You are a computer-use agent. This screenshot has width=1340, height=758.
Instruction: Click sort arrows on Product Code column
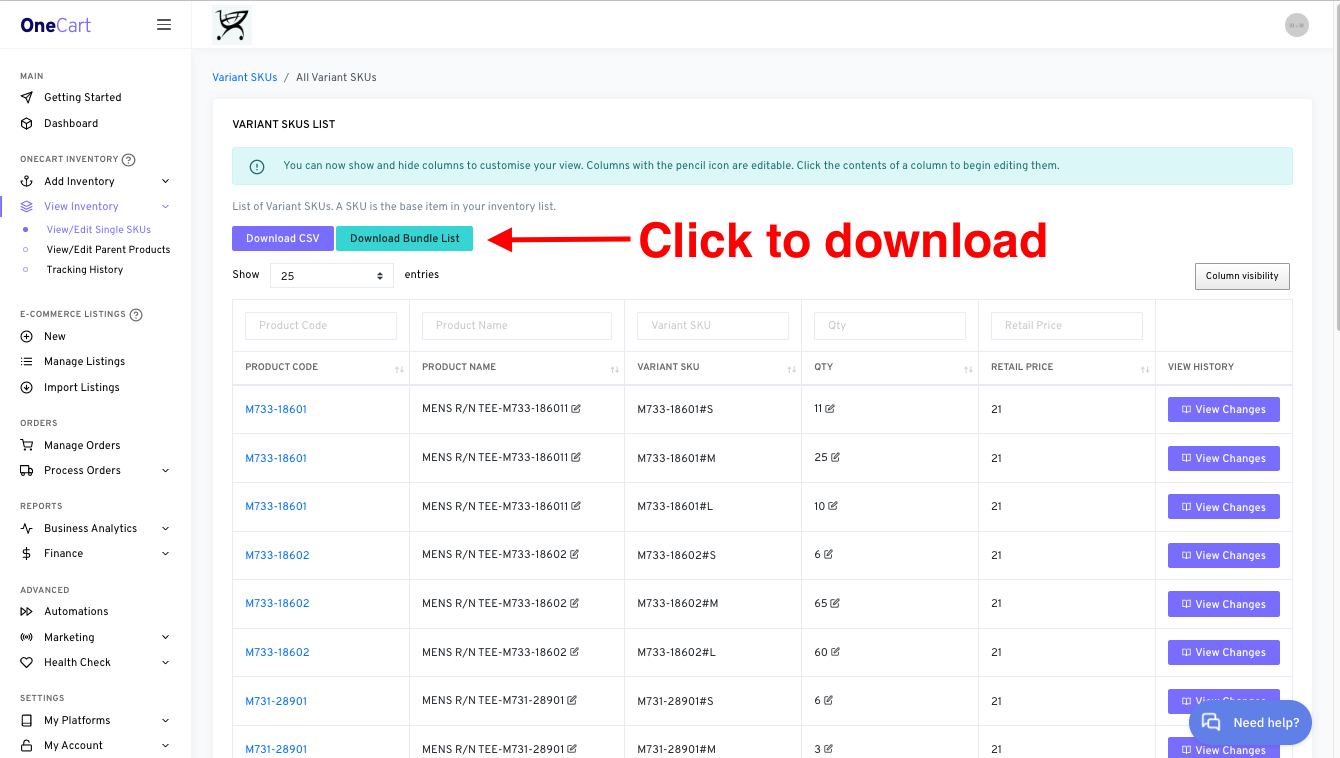[x=399, y=370]
